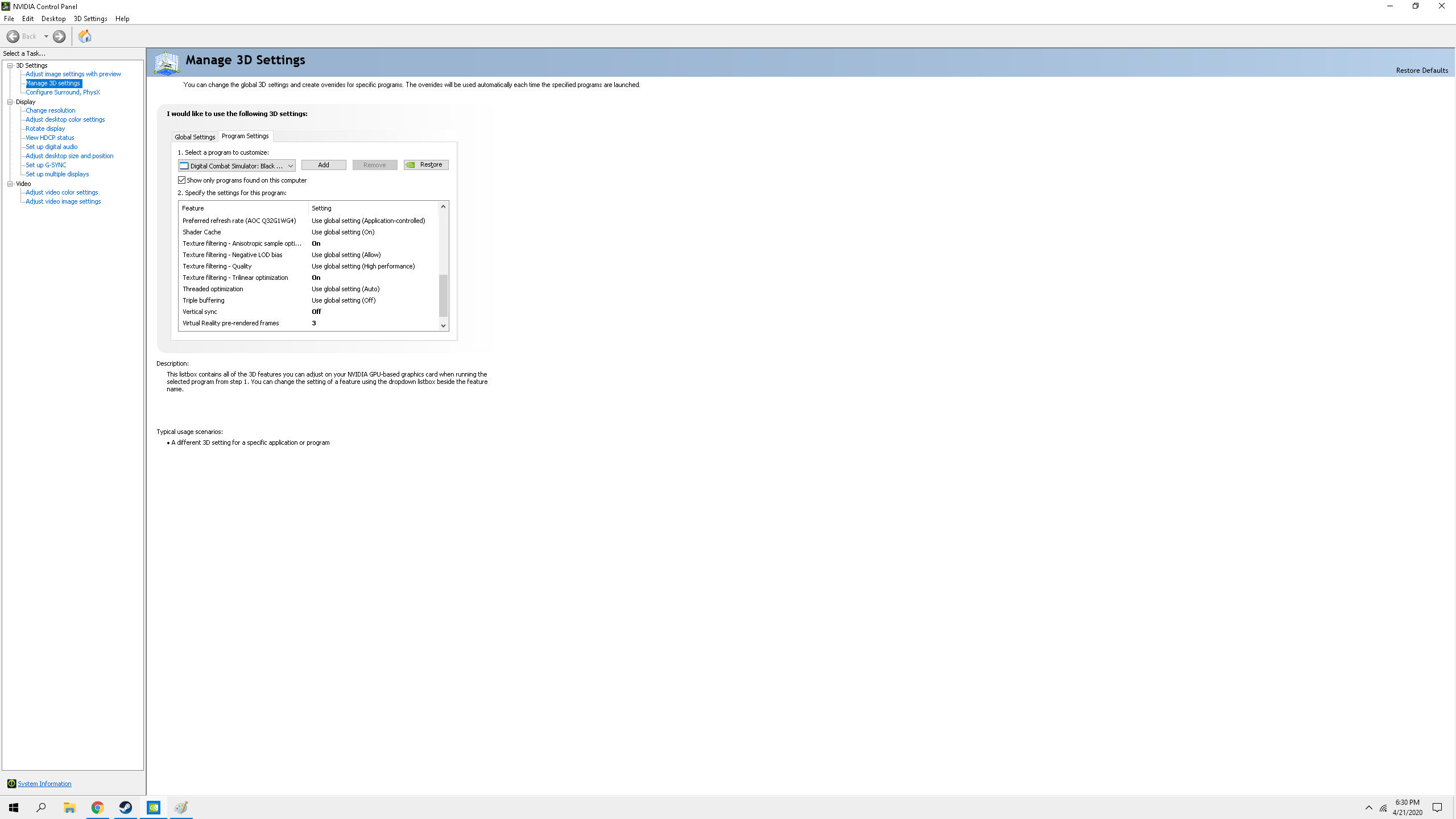Select Virtual Reality pre-rendered frames row
The width and height of the screenshot is (1456, 819).
point(309,323)
